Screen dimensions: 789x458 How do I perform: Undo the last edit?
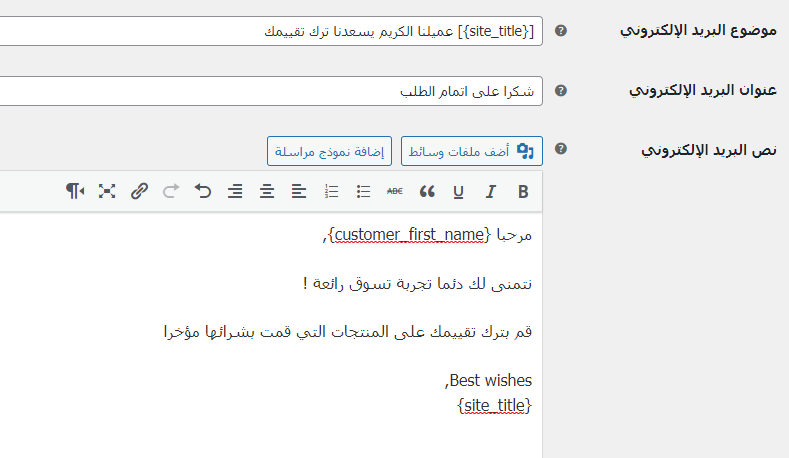pos(203,191)
